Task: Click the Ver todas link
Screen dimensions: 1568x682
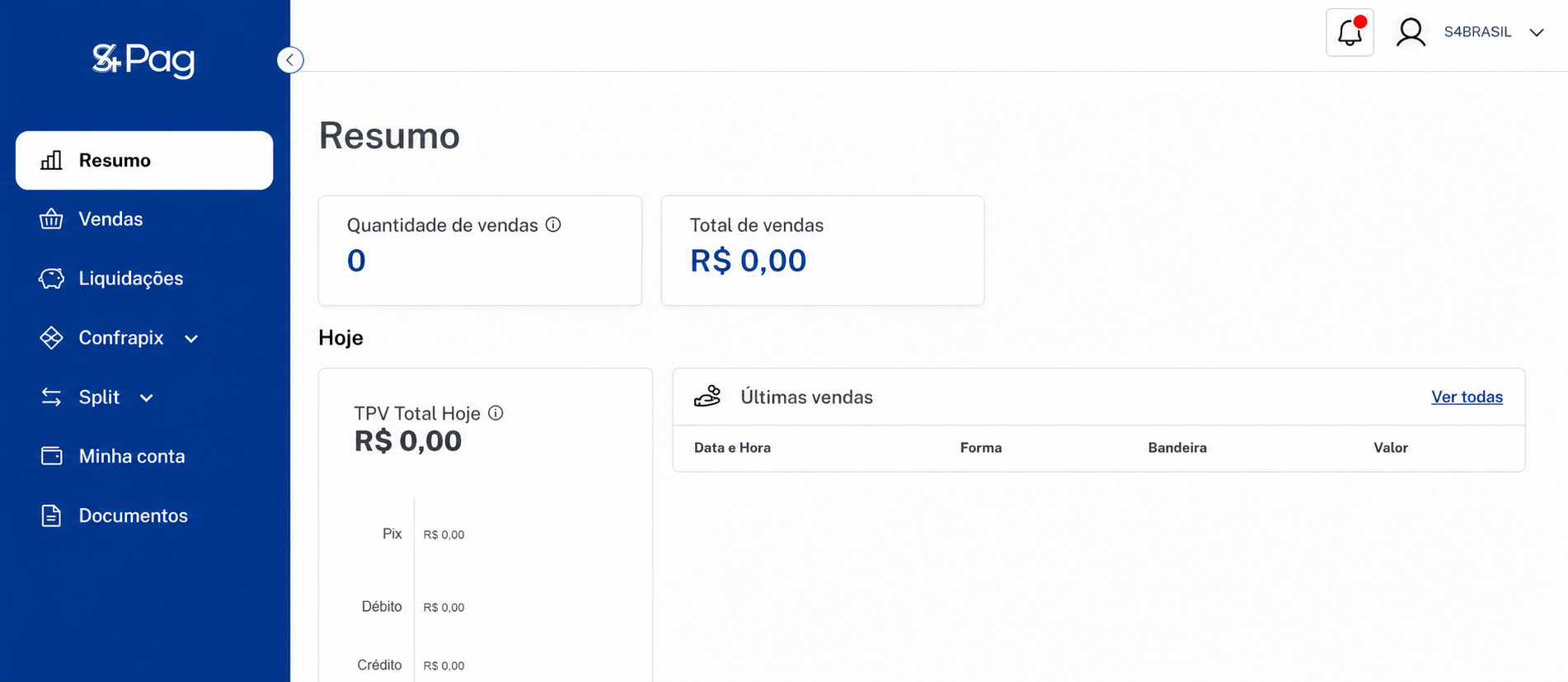Action: (x=1467, y=397)
